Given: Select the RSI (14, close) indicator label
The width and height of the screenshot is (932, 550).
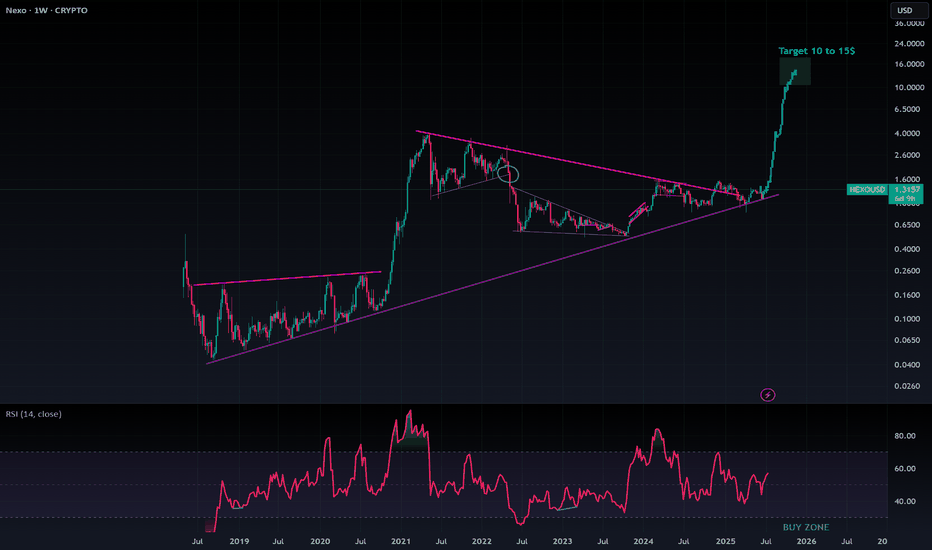Looking at the screenshot, I should 32,414.
